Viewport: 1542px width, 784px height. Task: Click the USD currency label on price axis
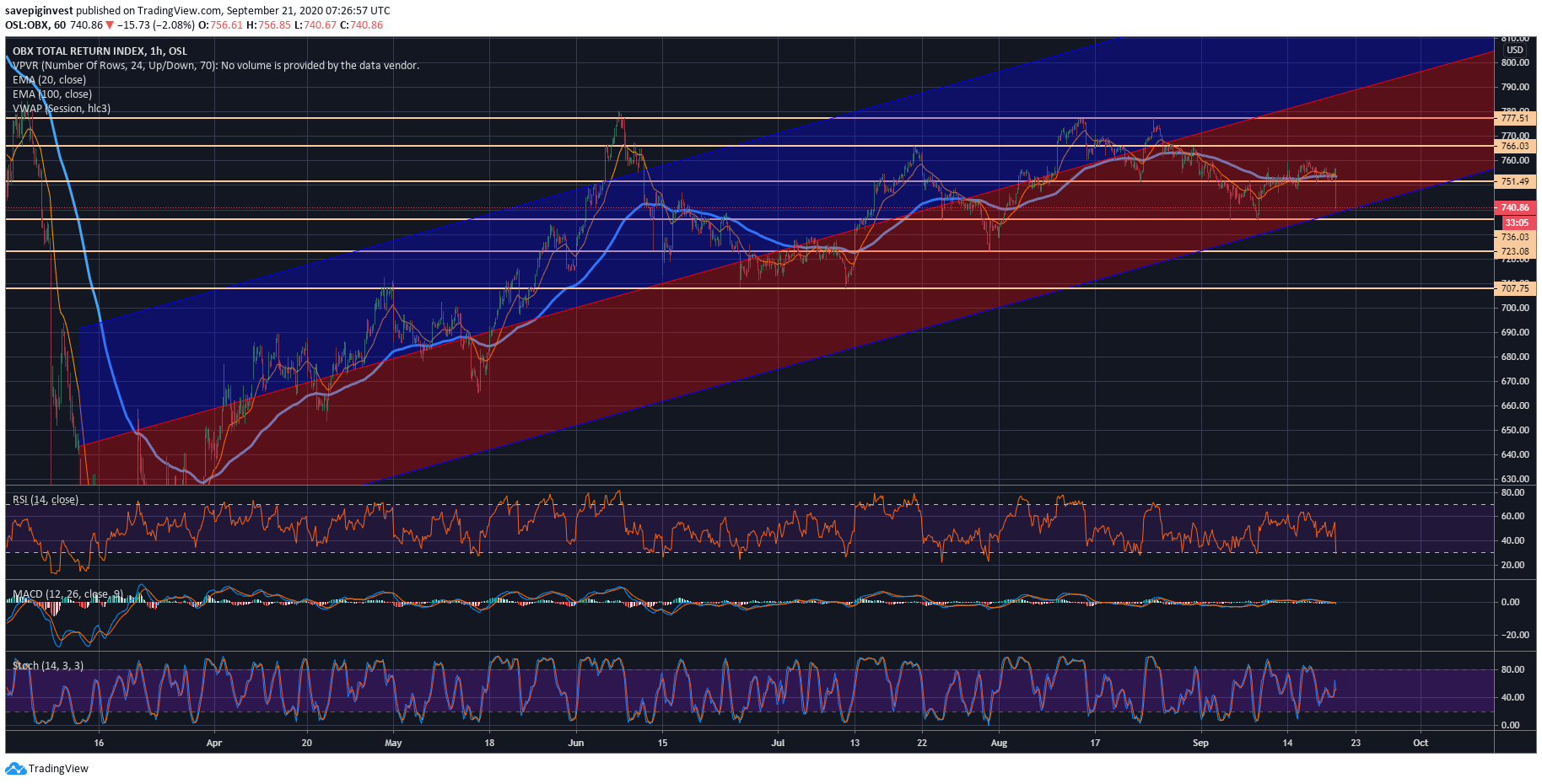tap(1515, 51)
